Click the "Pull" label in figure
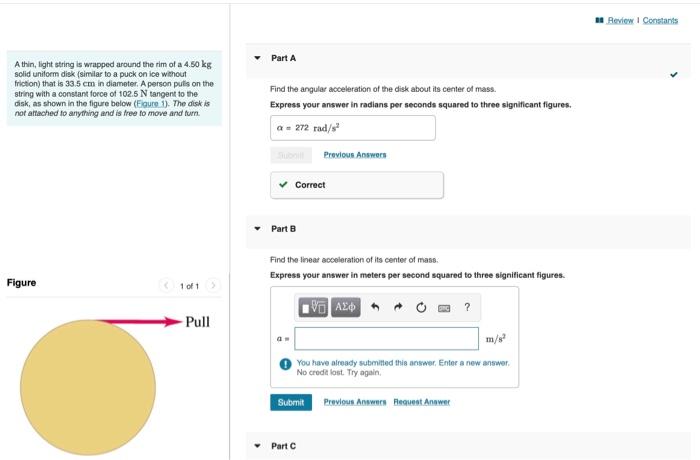 coord(197,322)
